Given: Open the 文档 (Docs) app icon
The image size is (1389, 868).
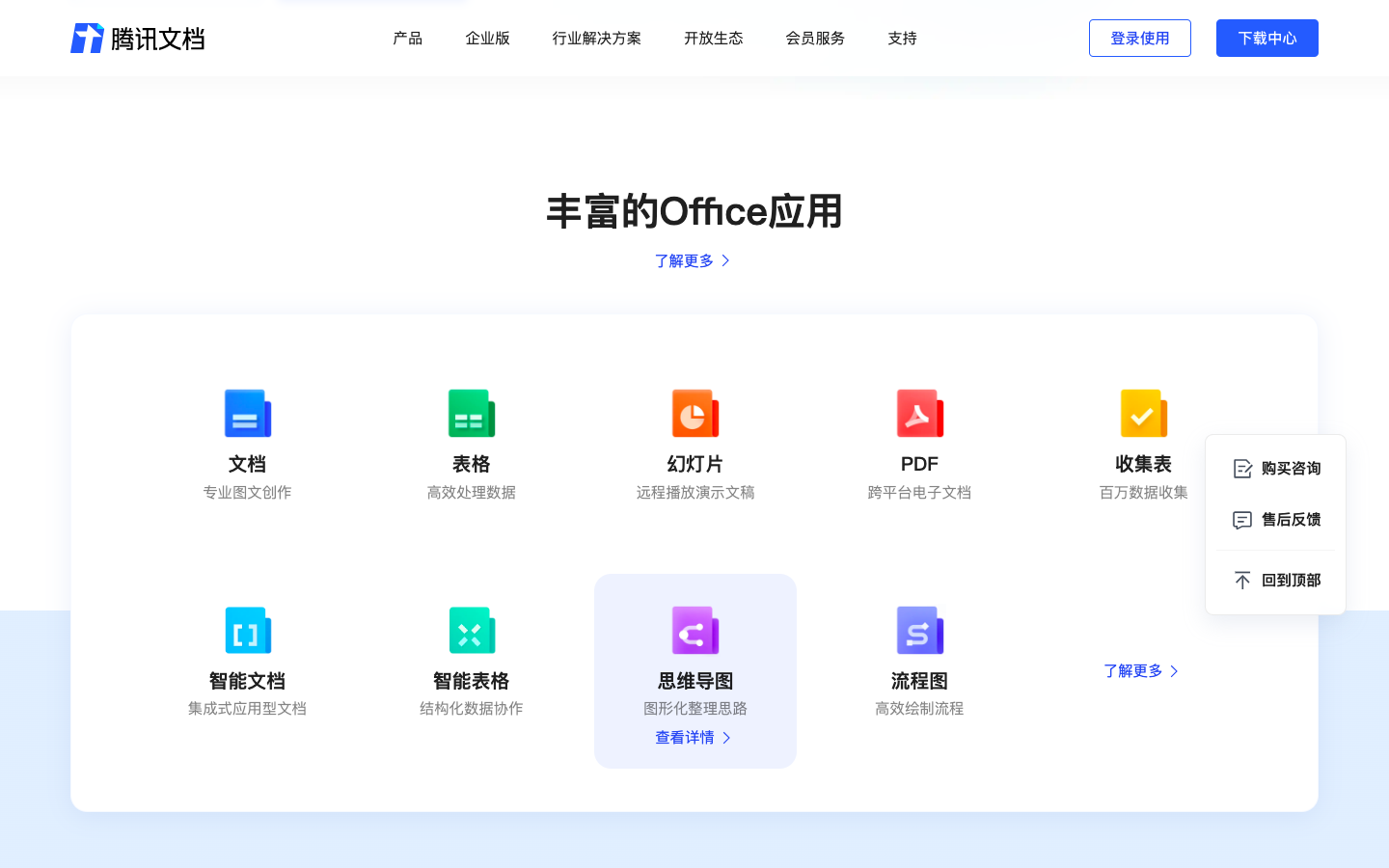Looking at the screenshot, I should pyautogui.click(x=248, y=413).
